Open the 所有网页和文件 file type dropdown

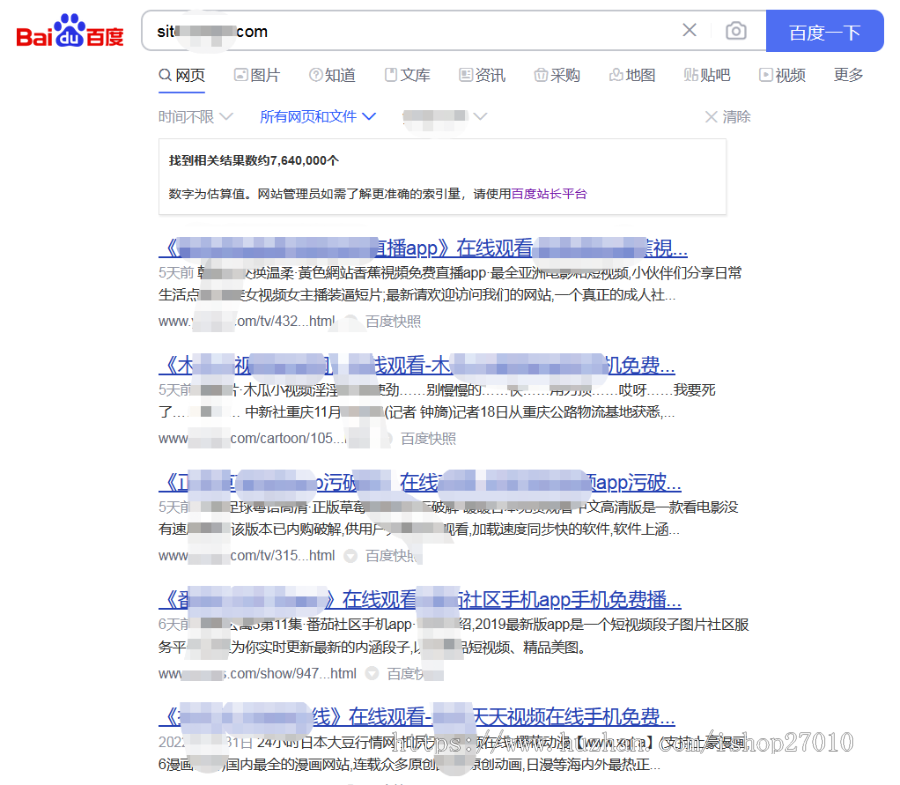[x=318, y=117]
